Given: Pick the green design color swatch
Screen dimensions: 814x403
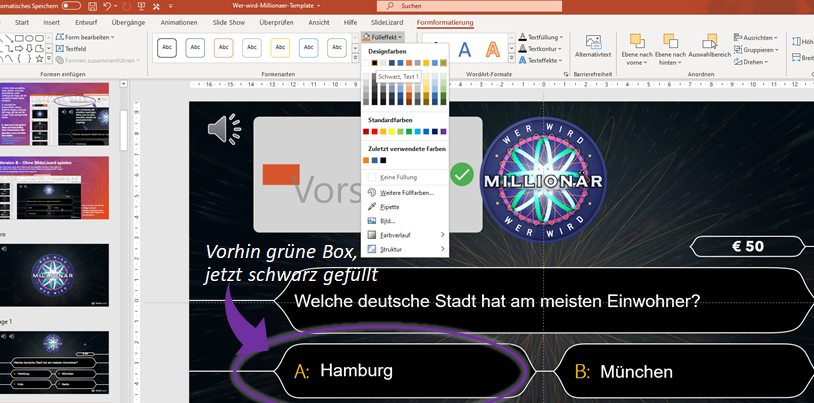Looking at the screenshot, I should (443, 63).
